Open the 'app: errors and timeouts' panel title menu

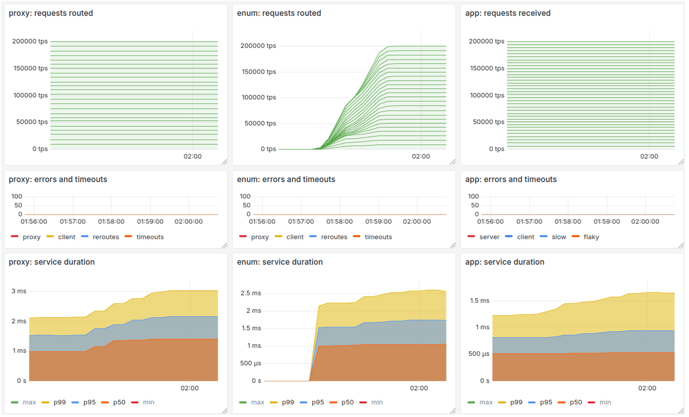point(511,180)
